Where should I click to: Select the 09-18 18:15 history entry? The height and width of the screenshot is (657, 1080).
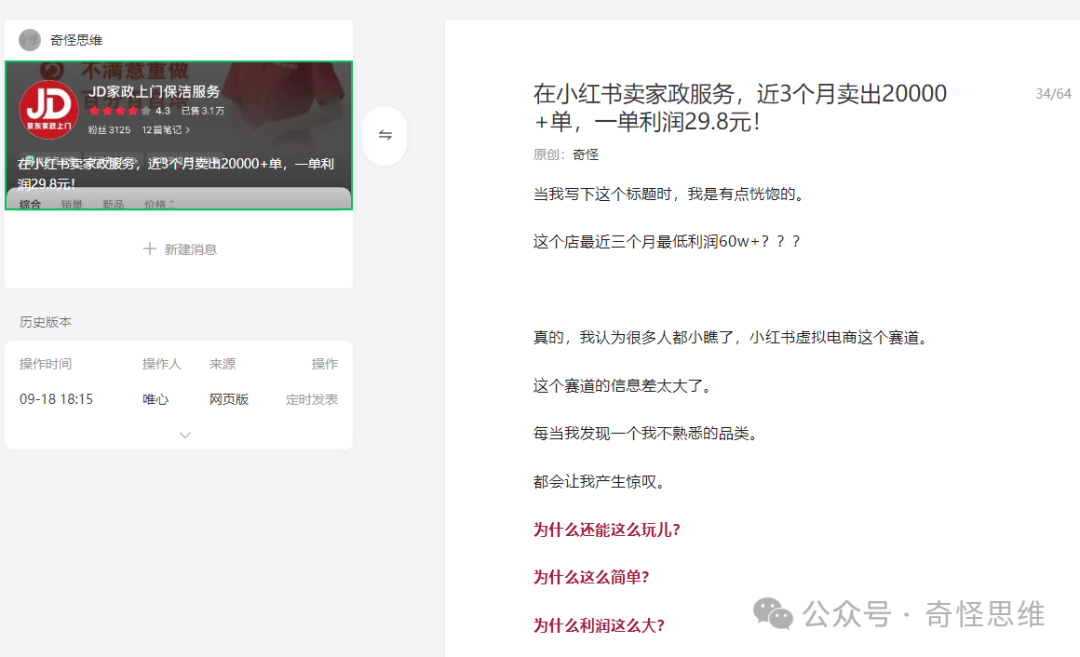[x=56, y=399]
